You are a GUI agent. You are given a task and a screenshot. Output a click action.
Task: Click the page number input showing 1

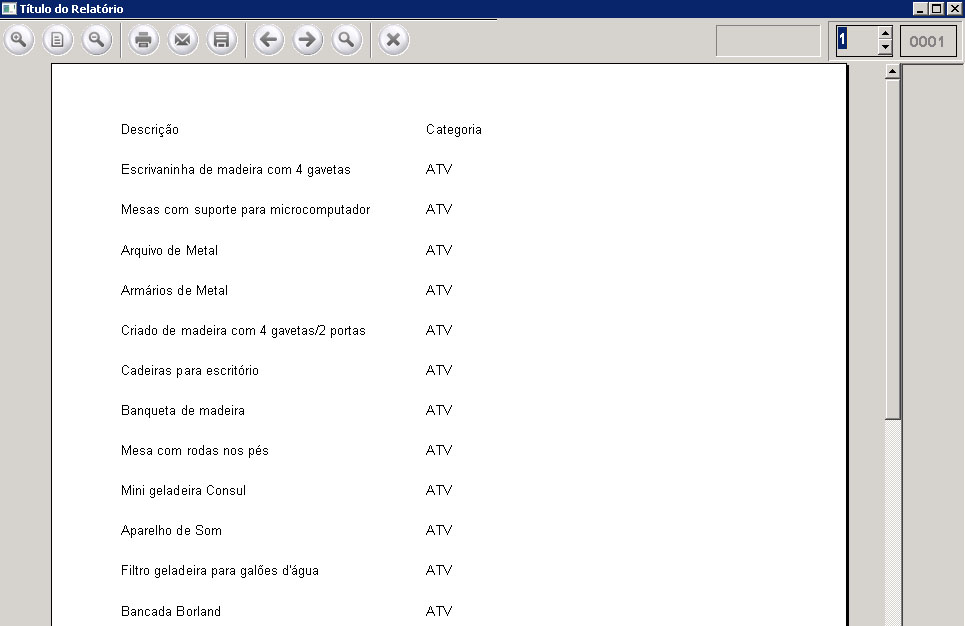[857, 41]
